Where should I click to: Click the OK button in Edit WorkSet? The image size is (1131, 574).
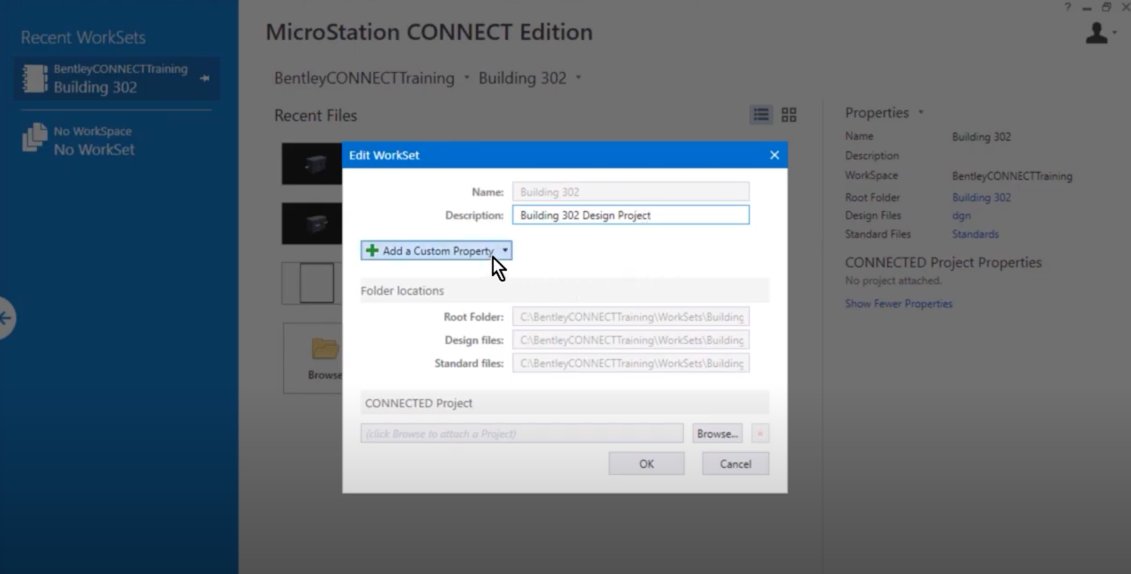click(x=646, y=464)
